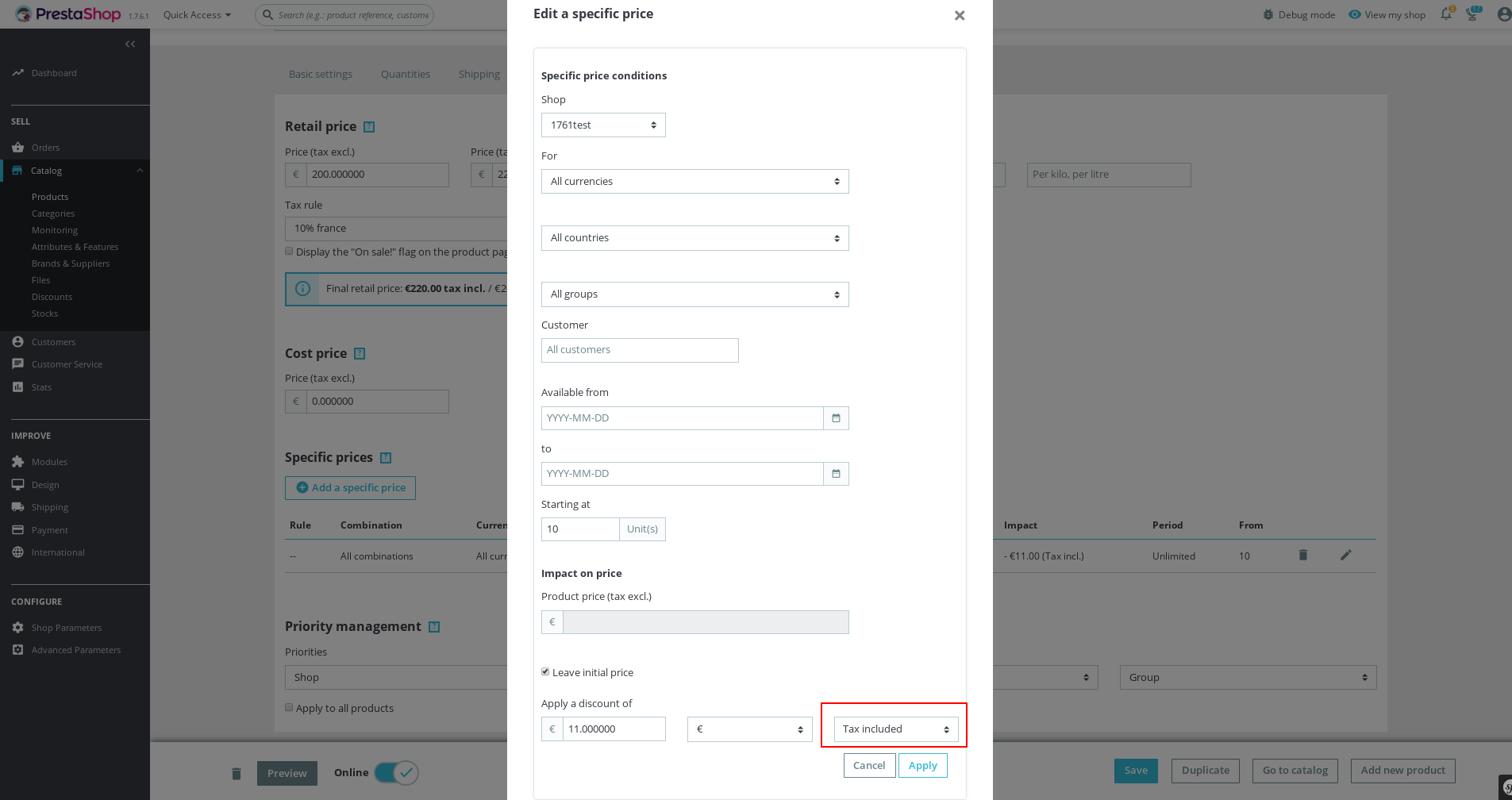The image size is (1512, 800).
Task: Open the All countries dropdown
Action: [695, 238]
